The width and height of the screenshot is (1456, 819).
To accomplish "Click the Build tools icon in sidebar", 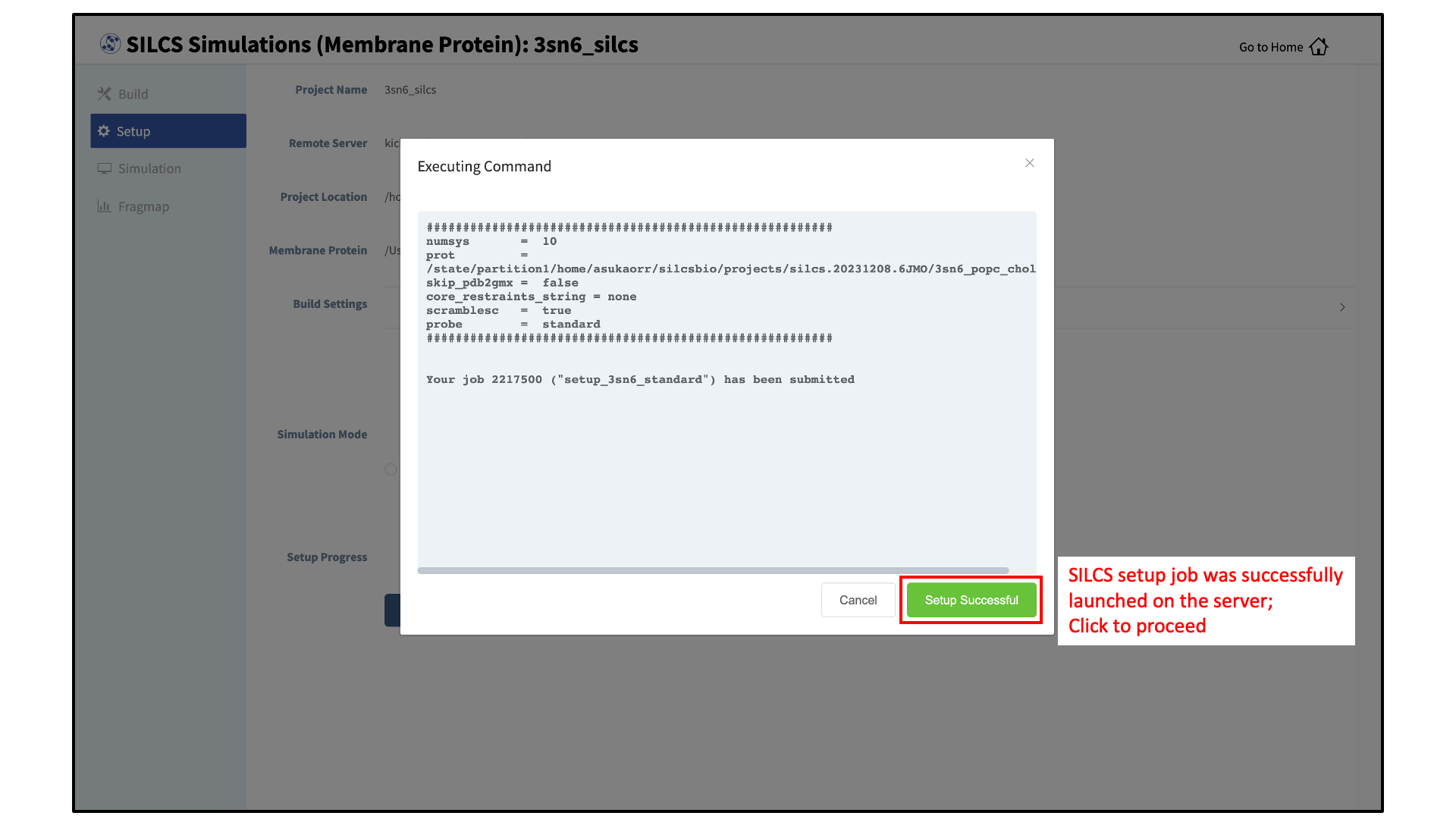I will (105, 94).
